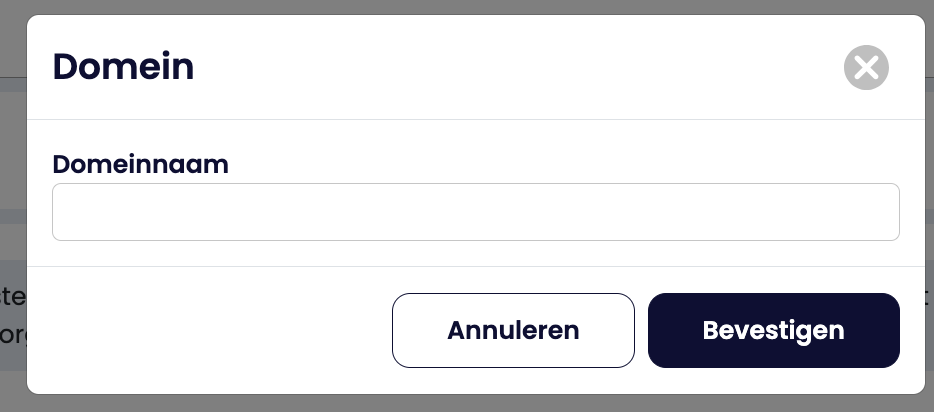Click the grey circular X icon
Image resolution: width=934 pixels, height=412 pixels.
866,68
